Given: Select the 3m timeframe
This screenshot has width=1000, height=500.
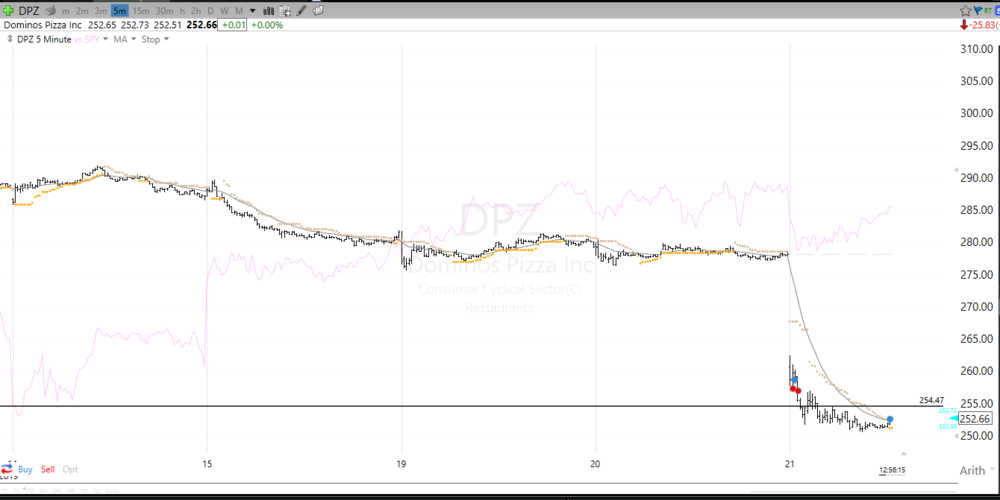Looking at the screenshot, I should pos(101,11).
